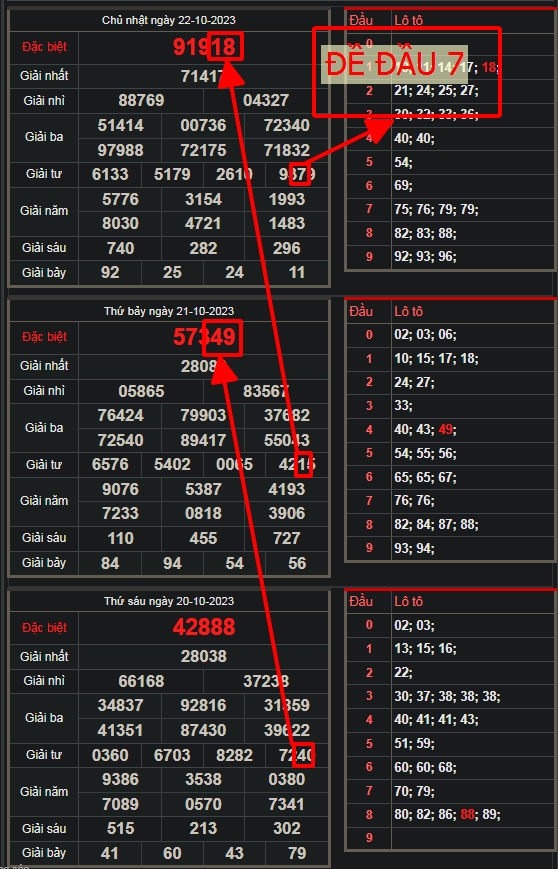
Task: Click the Giải nhì number 88769
Action: coord(141,100)
